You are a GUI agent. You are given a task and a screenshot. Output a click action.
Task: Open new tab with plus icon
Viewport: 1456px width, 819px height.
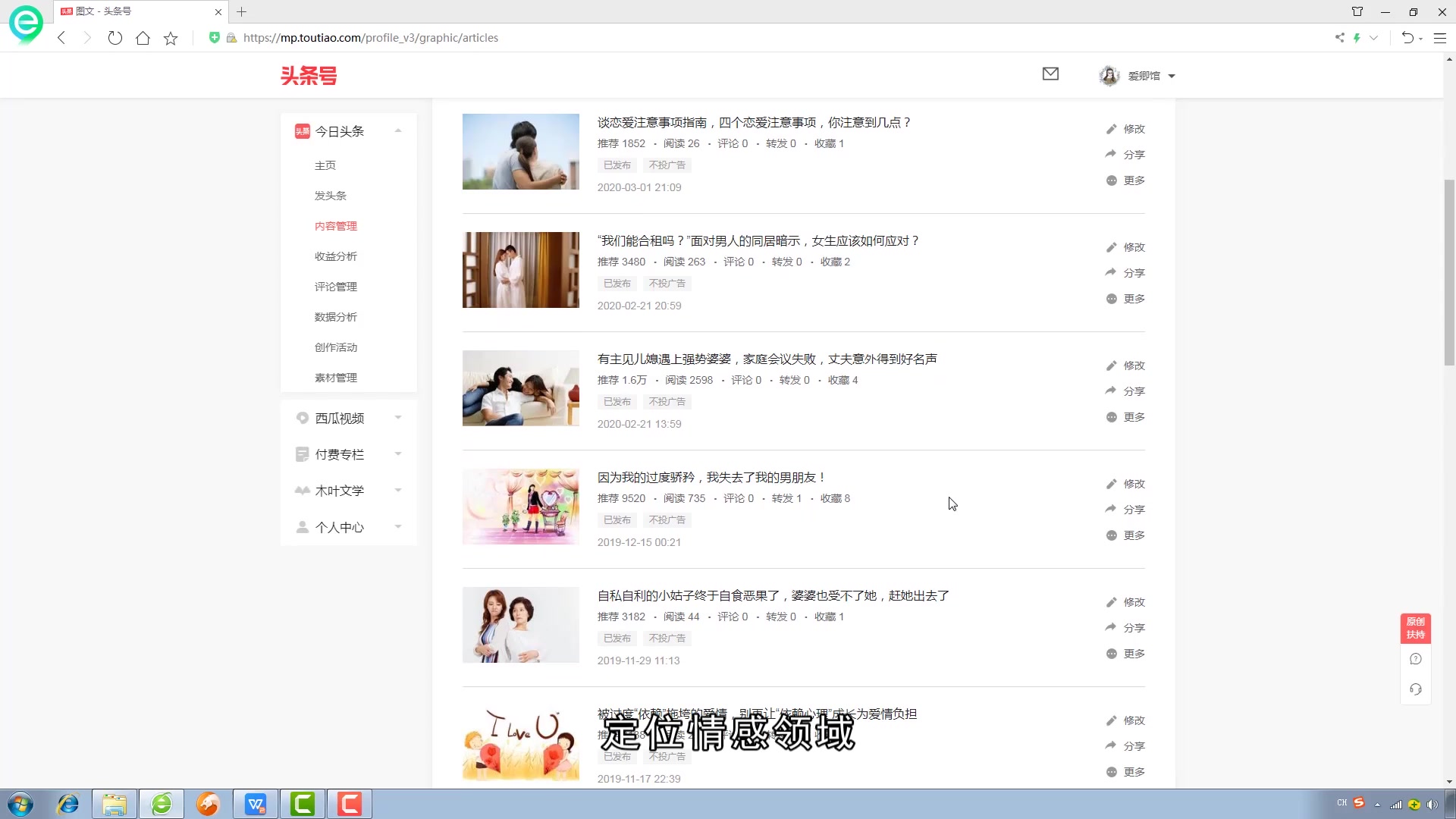coord(242,11)
